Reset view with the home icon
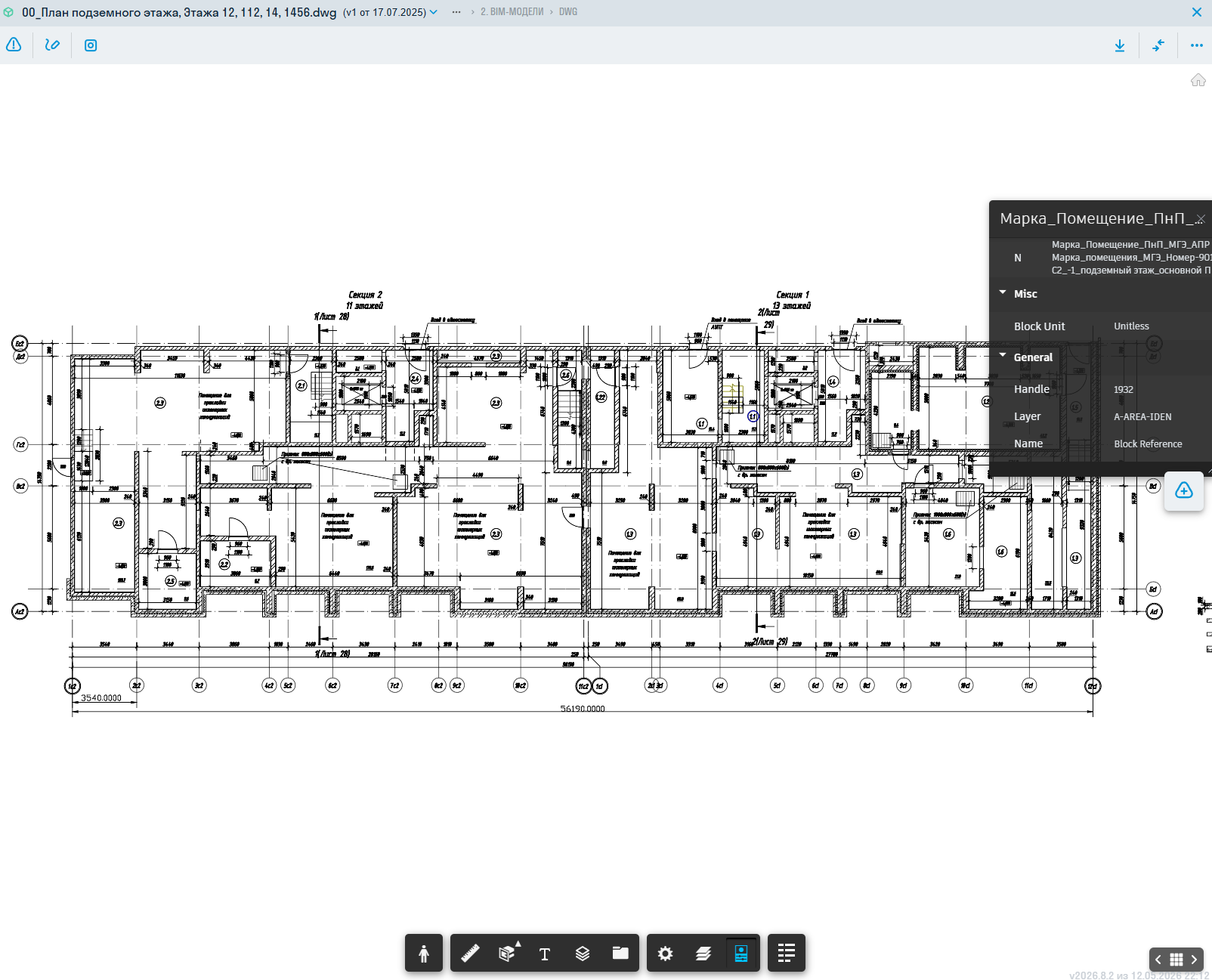 click(1198, 80)
